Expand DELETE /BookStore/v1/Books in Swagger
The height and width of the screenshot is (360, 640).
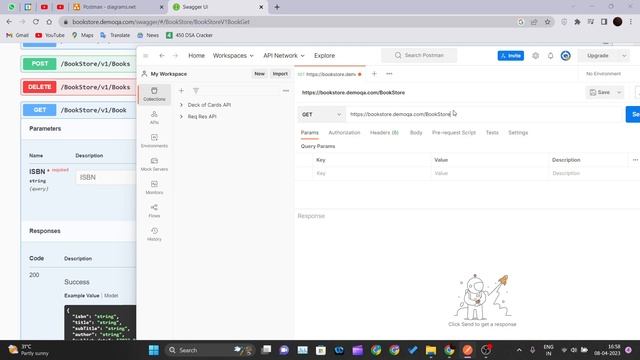point(78,87)
